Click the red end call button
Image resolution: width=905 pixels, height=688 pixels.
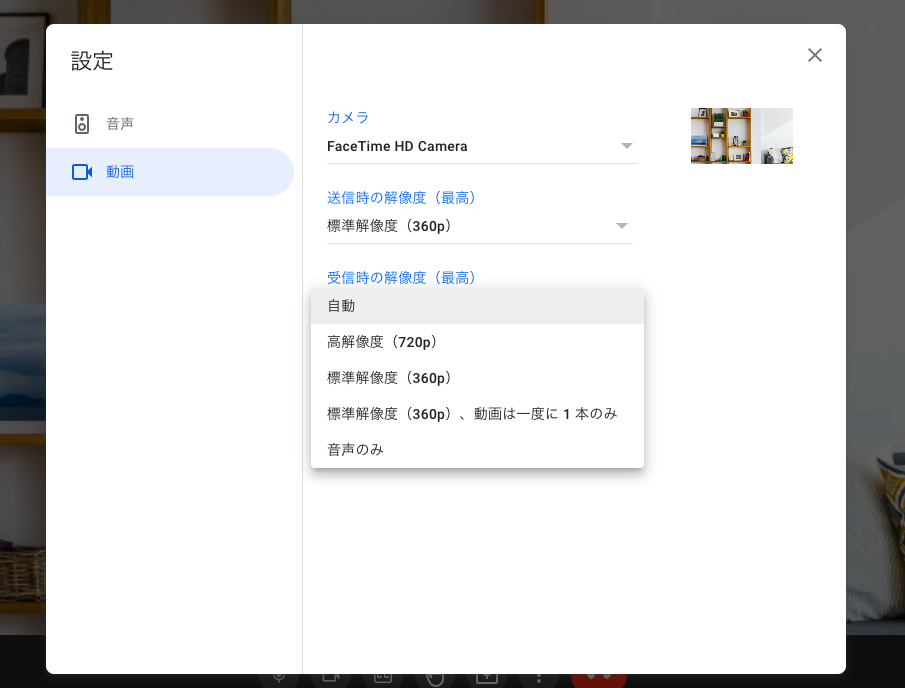[x=599, y=679]
